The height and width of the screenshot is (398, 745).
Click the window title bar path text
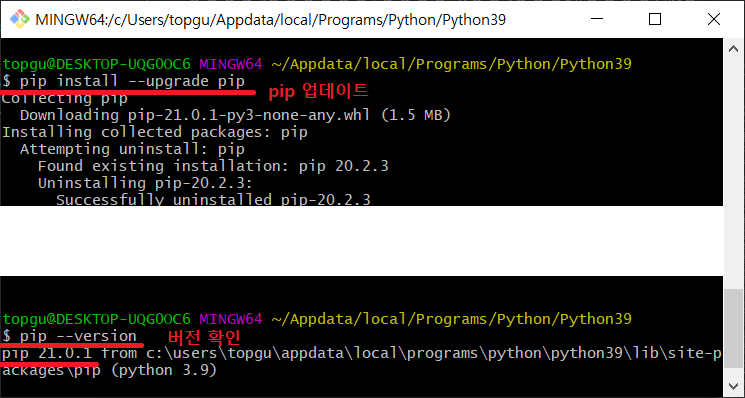(270, 19)
